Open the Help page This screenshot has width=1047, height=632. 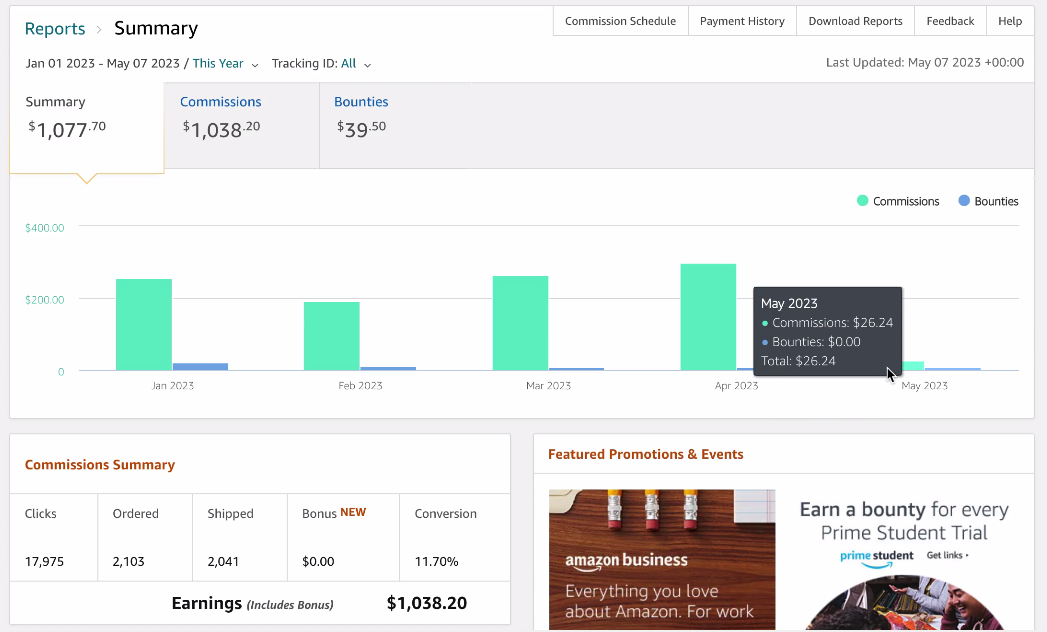pos(1010,21)
